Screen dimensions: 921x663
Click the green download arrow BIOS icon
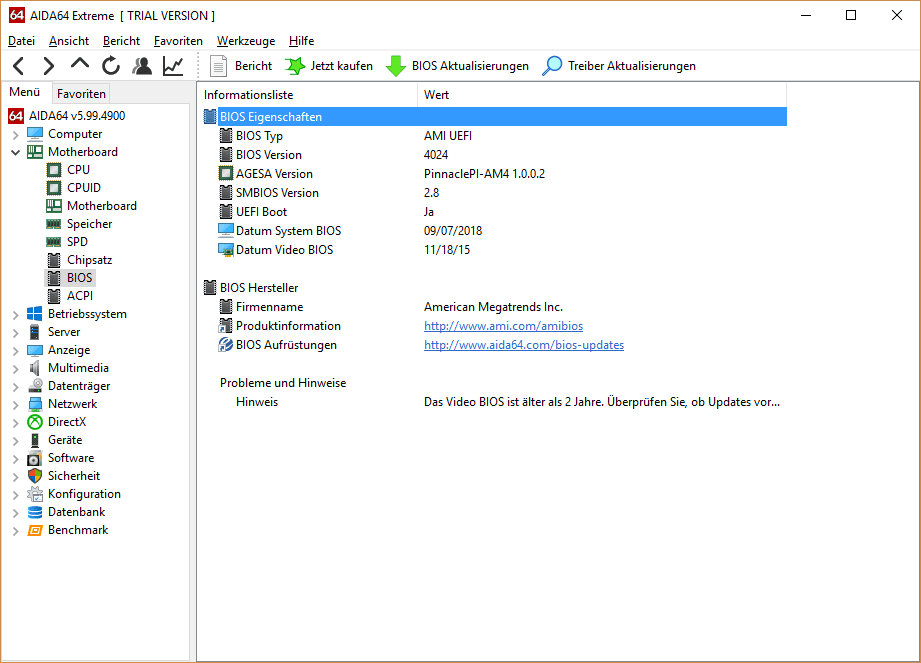396,66
